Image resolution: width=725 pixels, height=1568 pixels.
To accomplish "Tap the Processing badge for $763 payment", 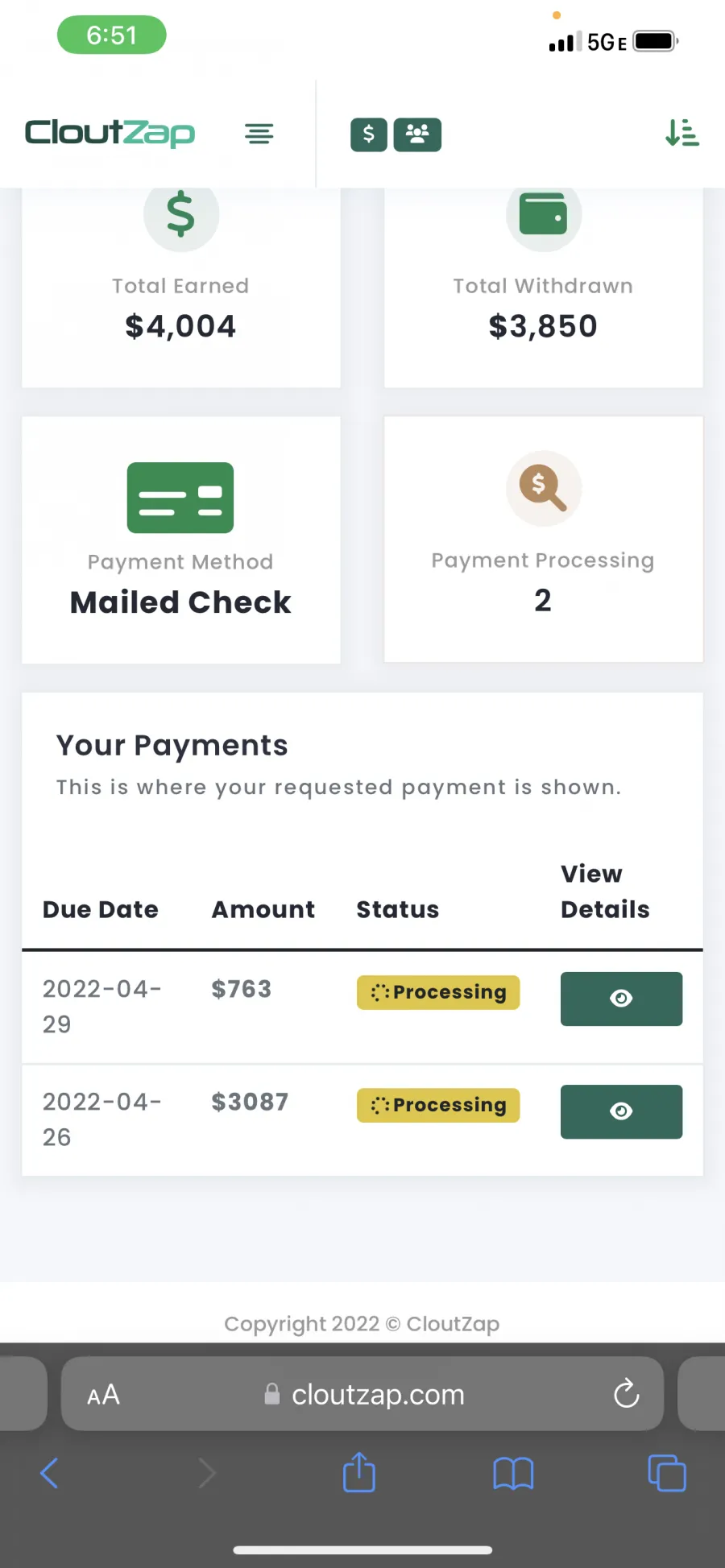I will click(x=438, y=992).
